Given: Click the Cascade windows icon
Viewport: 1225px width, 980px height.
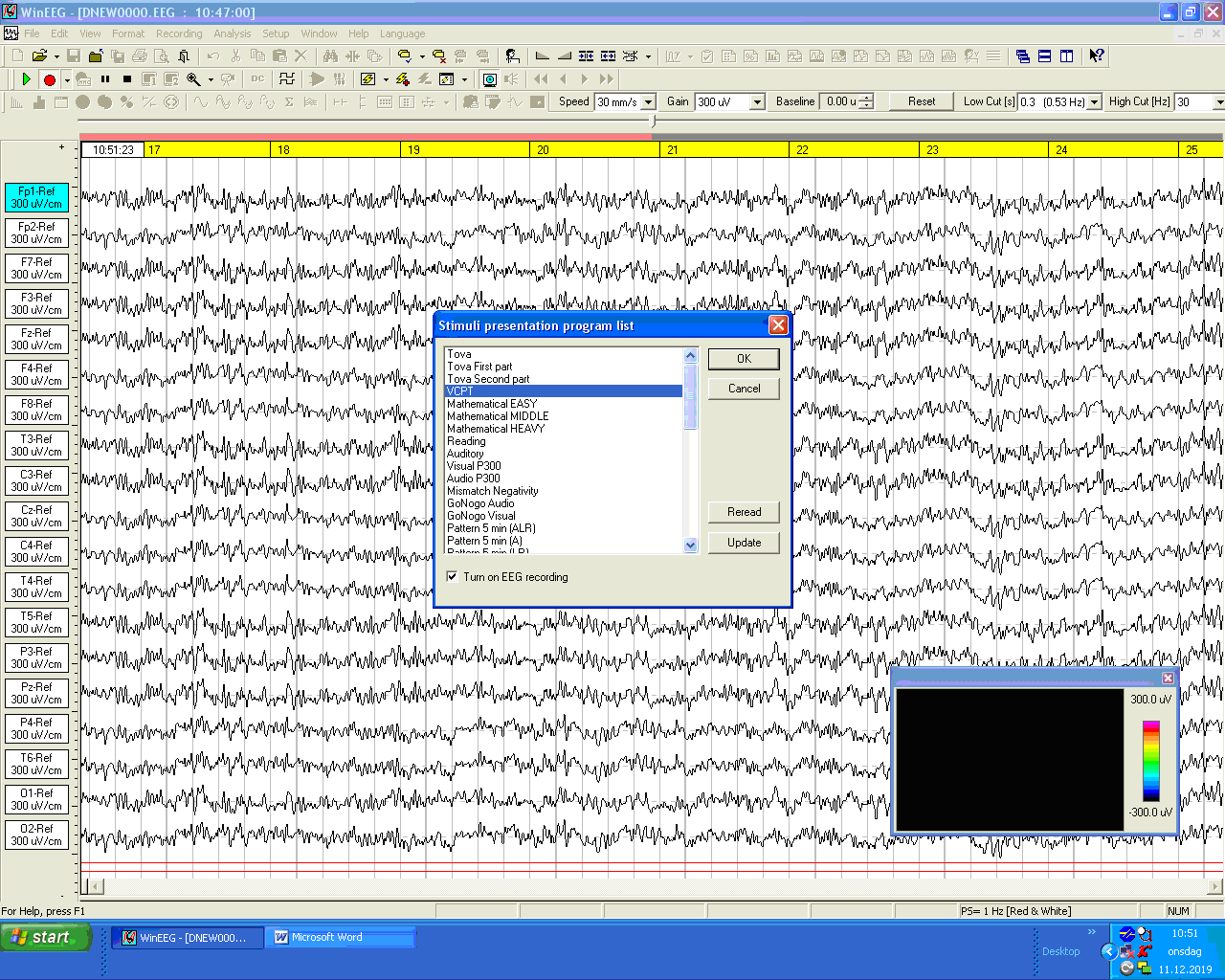Looking at the screenshot, I should (x=1022, y=56).
